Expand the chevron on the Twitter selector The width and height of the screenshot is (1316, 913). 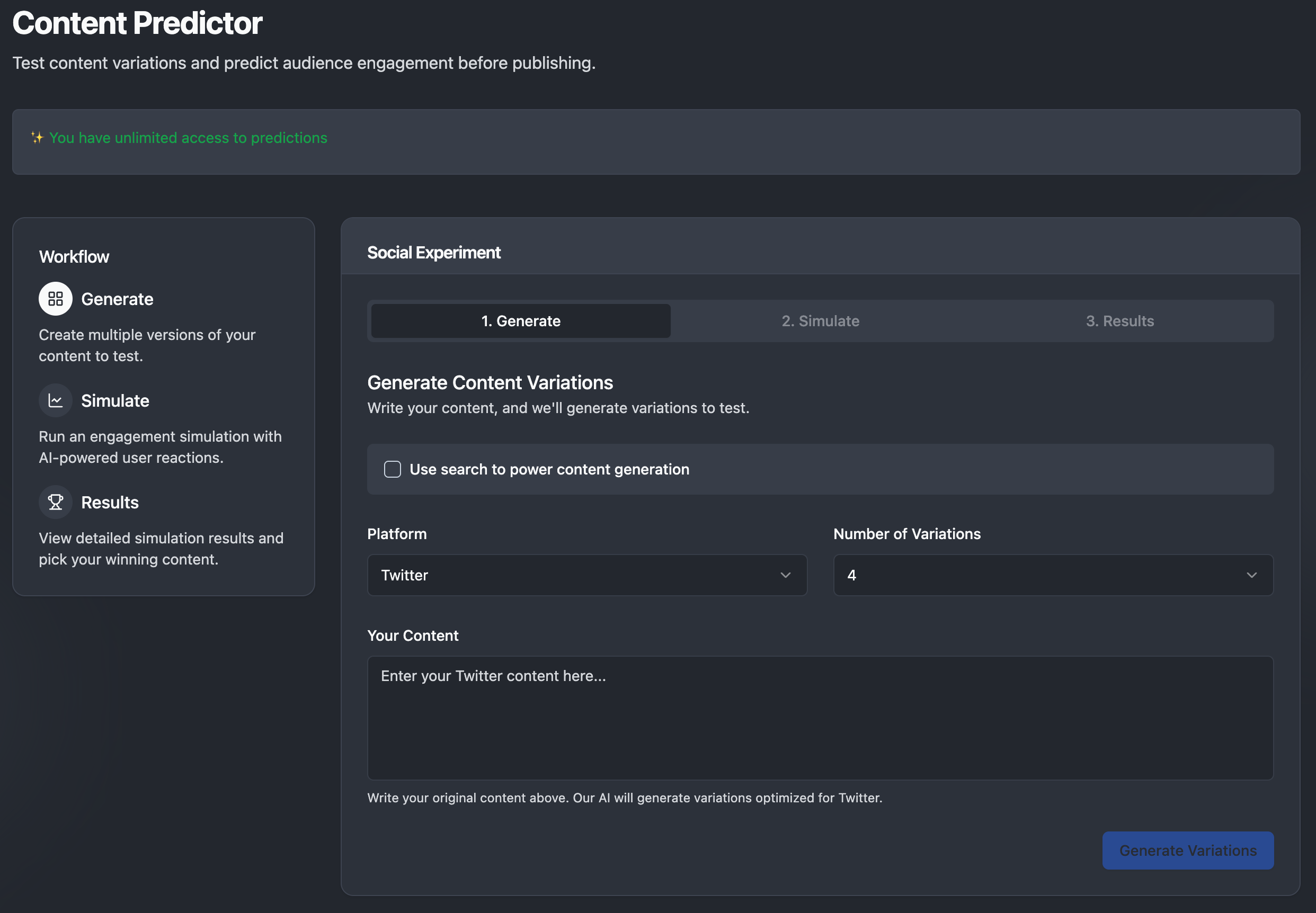pos(786,575)
